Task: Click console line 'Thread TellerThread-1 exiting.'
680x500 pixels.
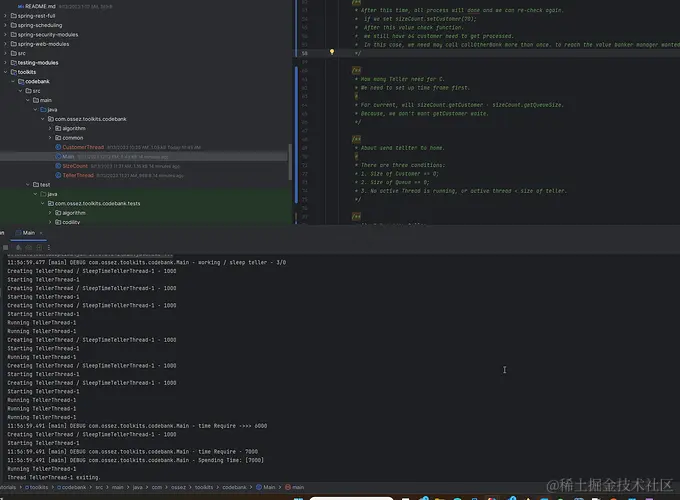Action: click(x=54, y=477)
